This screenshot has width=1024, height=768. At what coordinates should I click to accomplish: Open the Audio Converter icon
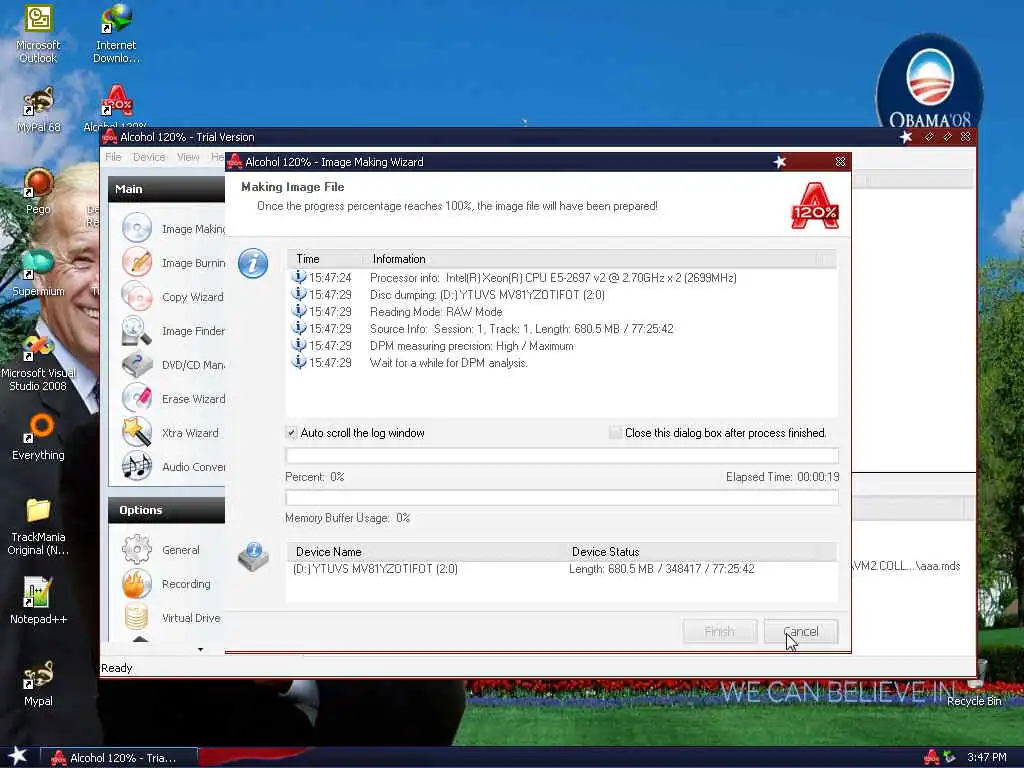pyautogui.click(x=137, y=466)
